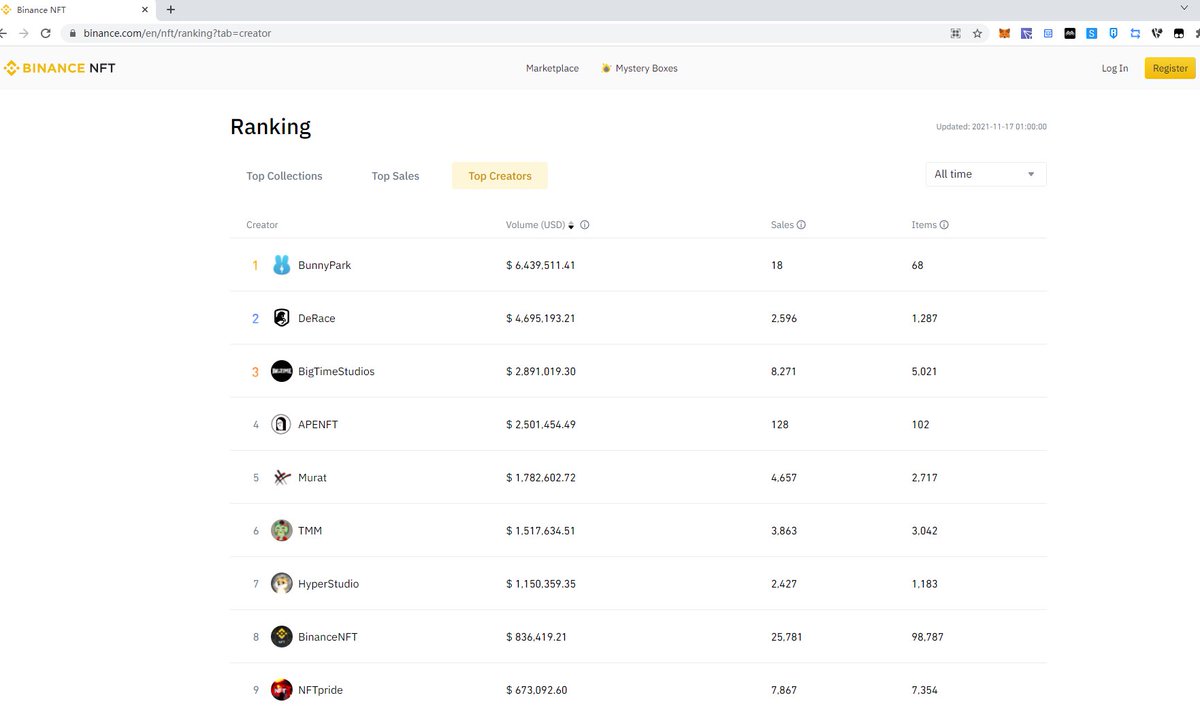Viewport: 1200px width, 706px height.
Task: Open the blue retweet-arrows extension icon
Action: (x=1135, y=33)
